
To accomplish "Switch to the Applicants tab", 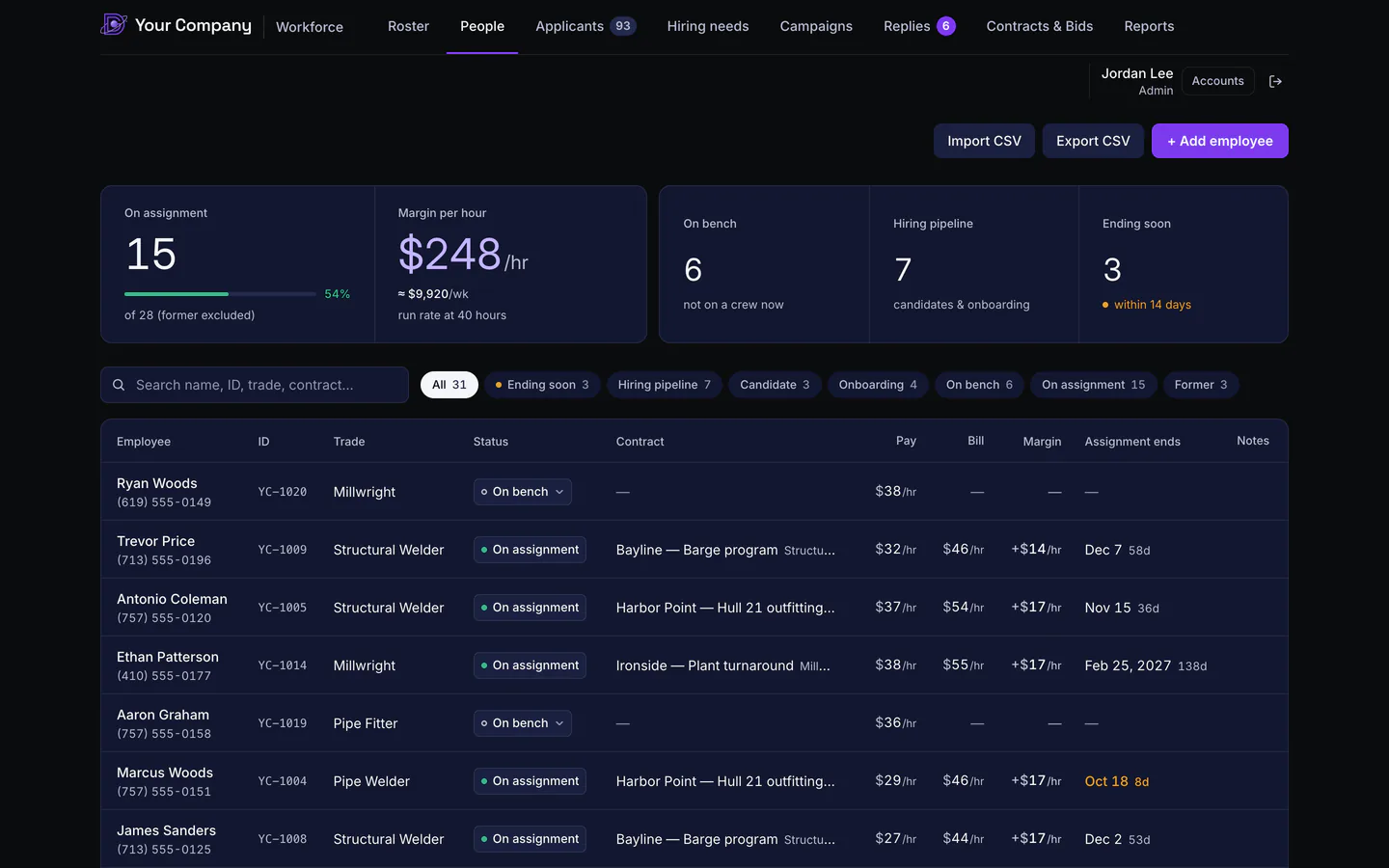I will pos(586,26).
